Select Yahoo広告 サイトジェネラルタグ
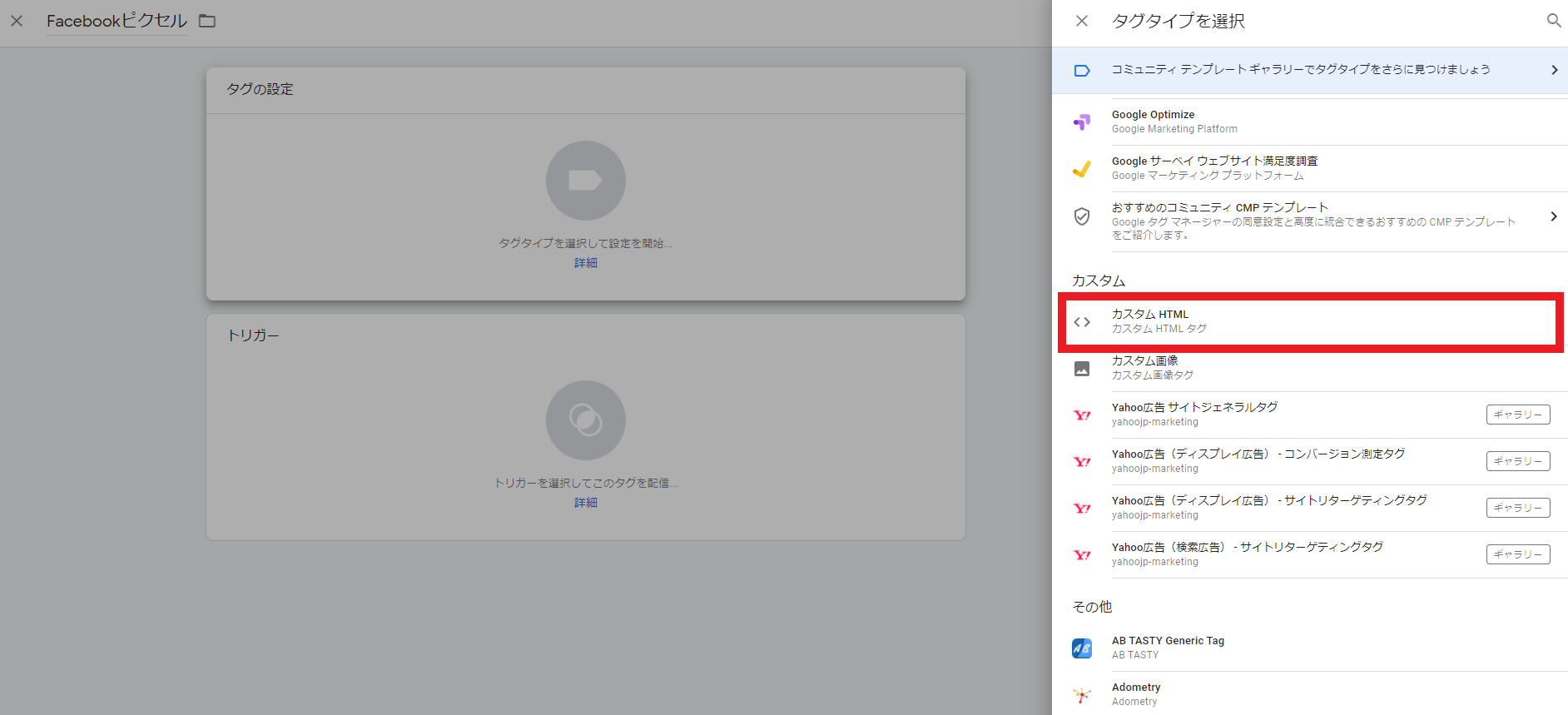This screenshot has height=715, width=1568. pyautogui.click(x=1310, y=415)
